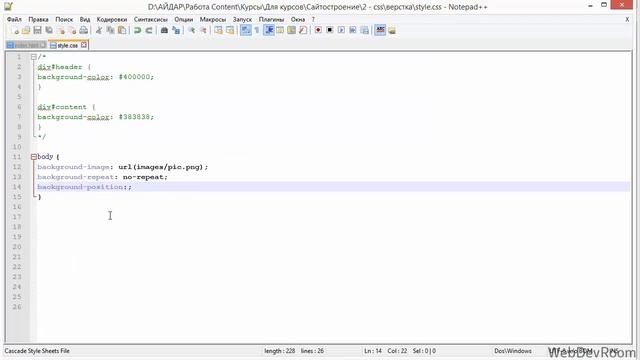Image resolution: width=640 pixels, height=360 pixels.
Task: Click the #400000 color value
Action: [134, 77]
